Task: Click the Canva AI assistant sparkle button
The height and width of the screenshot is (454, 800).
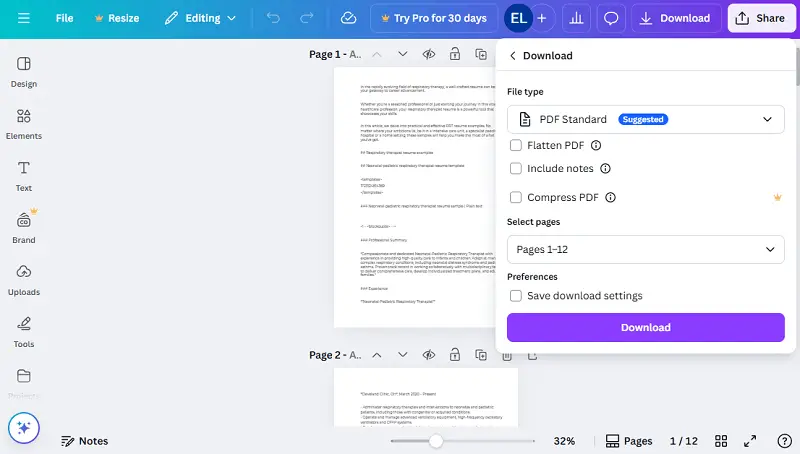Action: (x=24, y=427)
